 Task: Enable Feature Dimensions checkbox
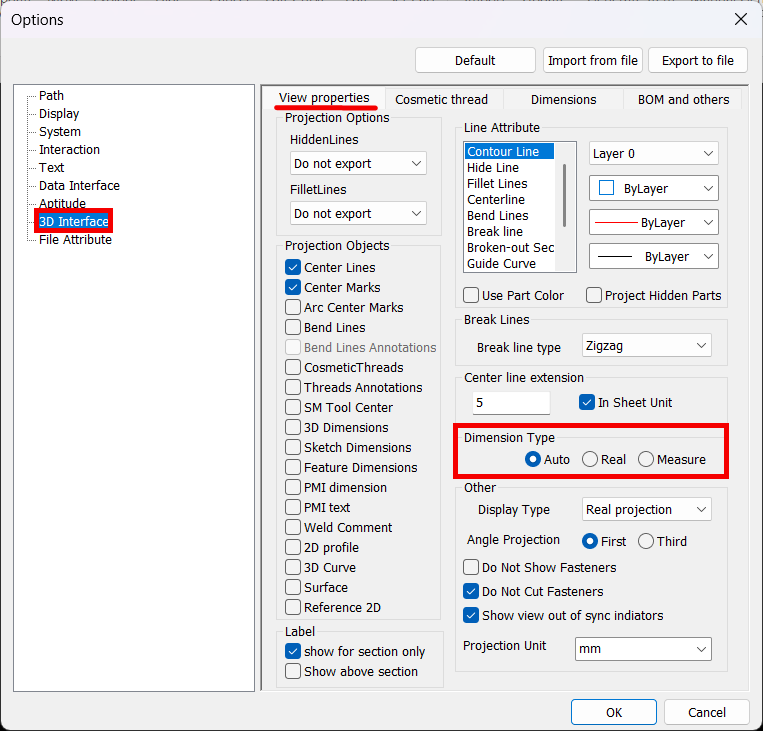click(293, 467)
